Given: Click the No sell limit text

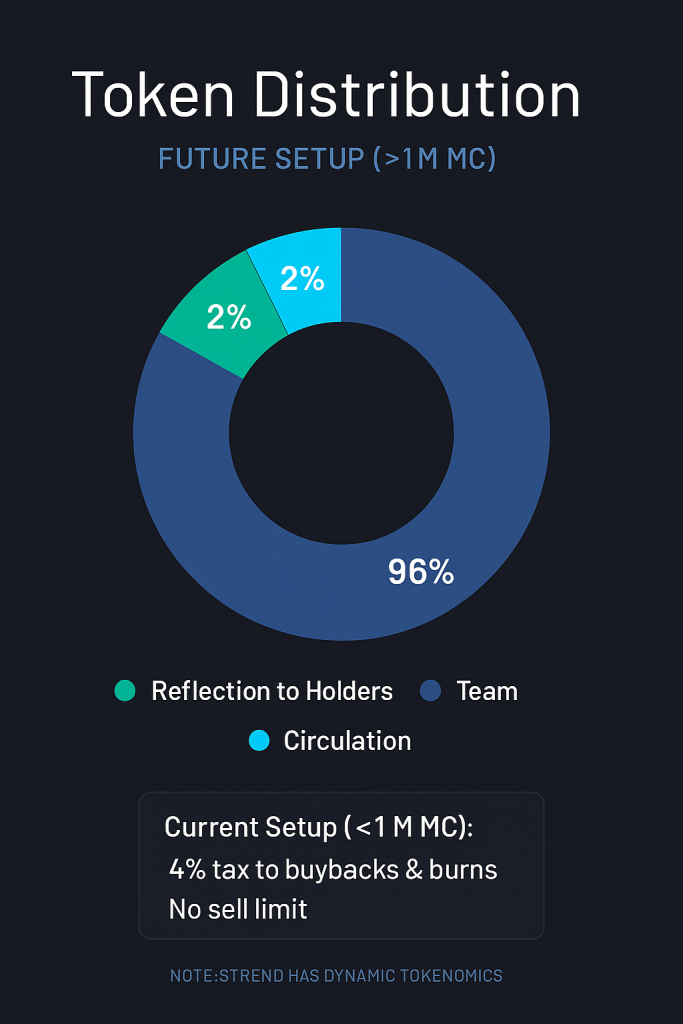Looking at the screenshot, I should 238,909.
